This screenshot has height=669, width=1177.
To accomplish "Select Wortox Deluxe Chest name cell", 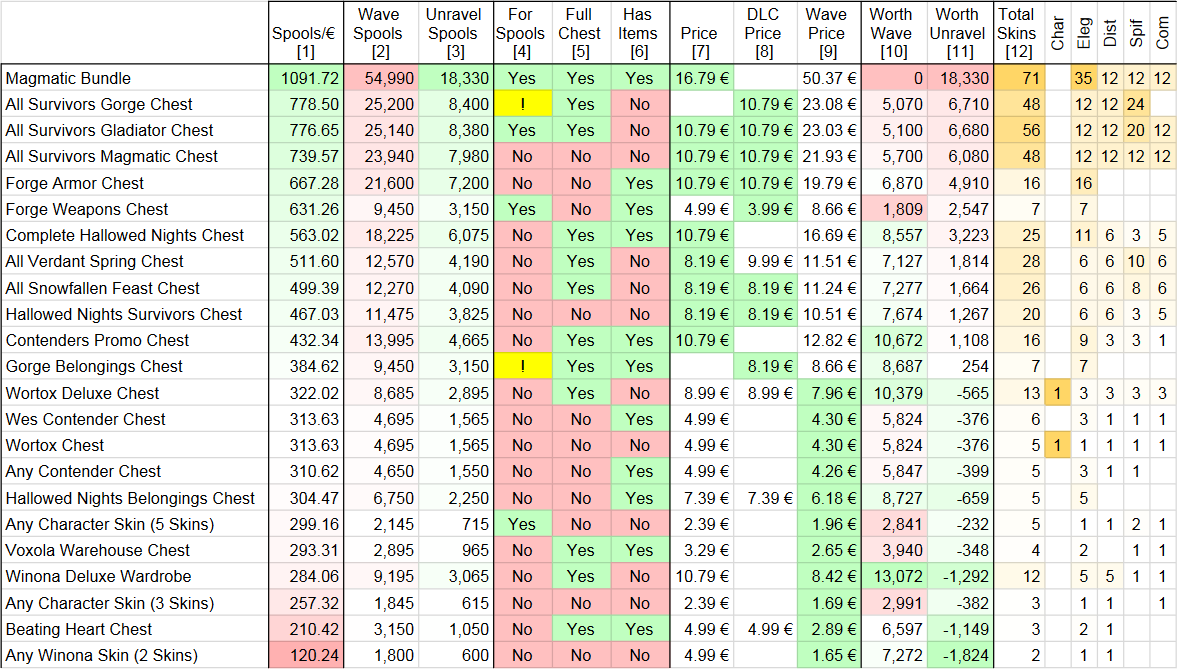I will pyautogui.click(x=83, y=393).
